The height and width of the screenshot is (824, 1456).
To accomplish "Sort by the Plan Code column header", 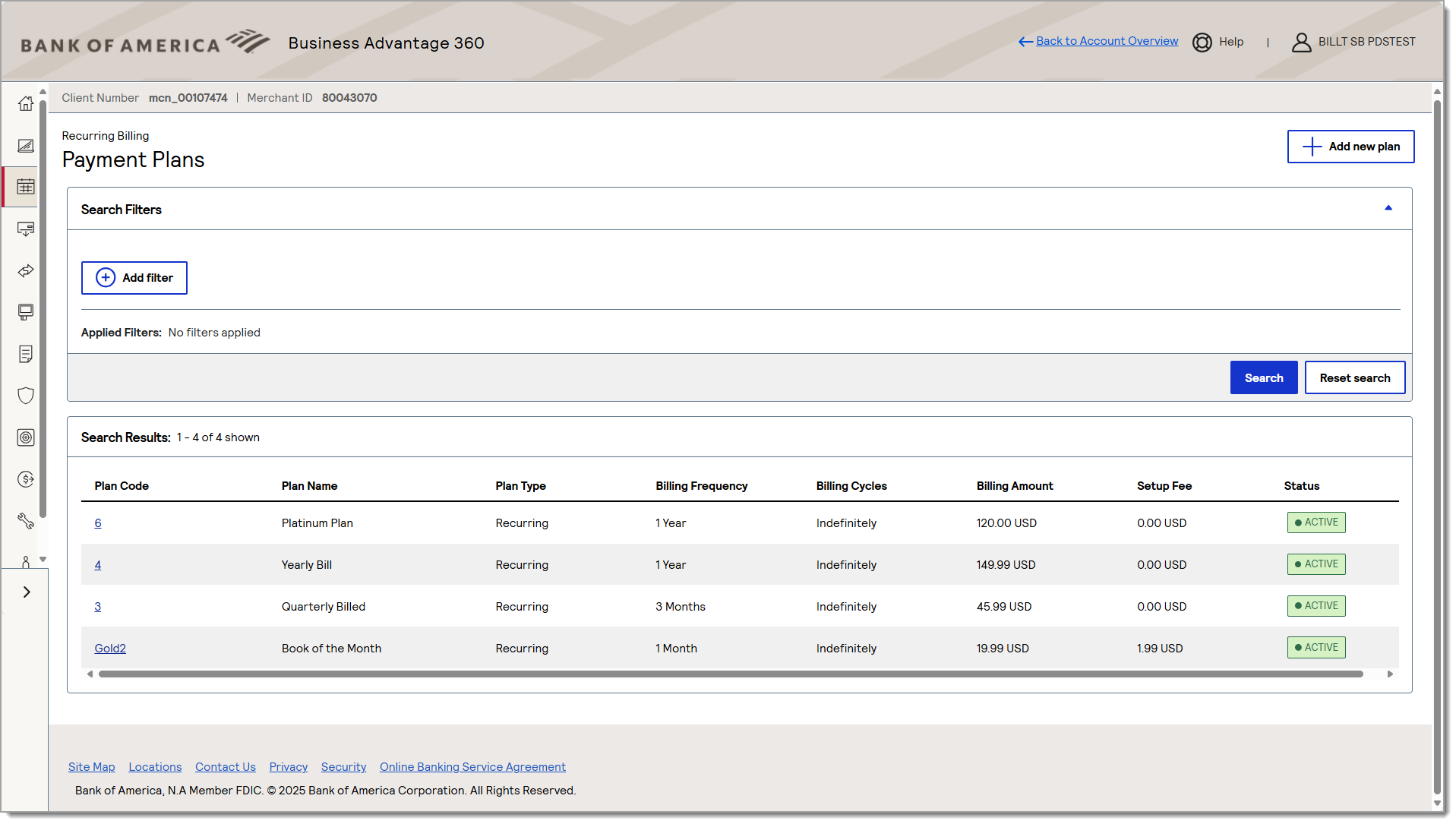I will [122, 486].
